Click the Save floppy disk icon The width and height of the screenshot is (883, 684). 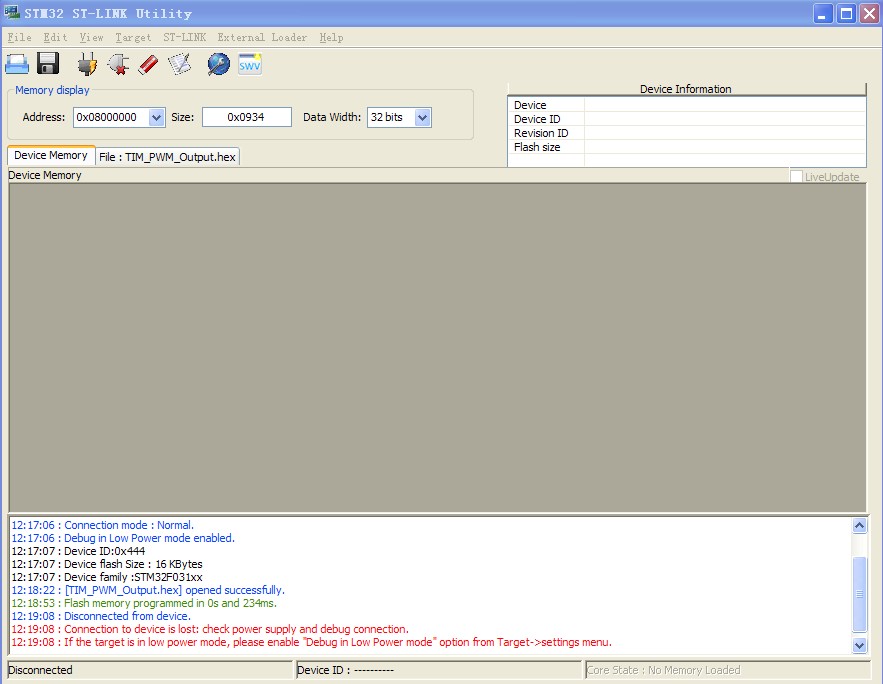point(48,64)
